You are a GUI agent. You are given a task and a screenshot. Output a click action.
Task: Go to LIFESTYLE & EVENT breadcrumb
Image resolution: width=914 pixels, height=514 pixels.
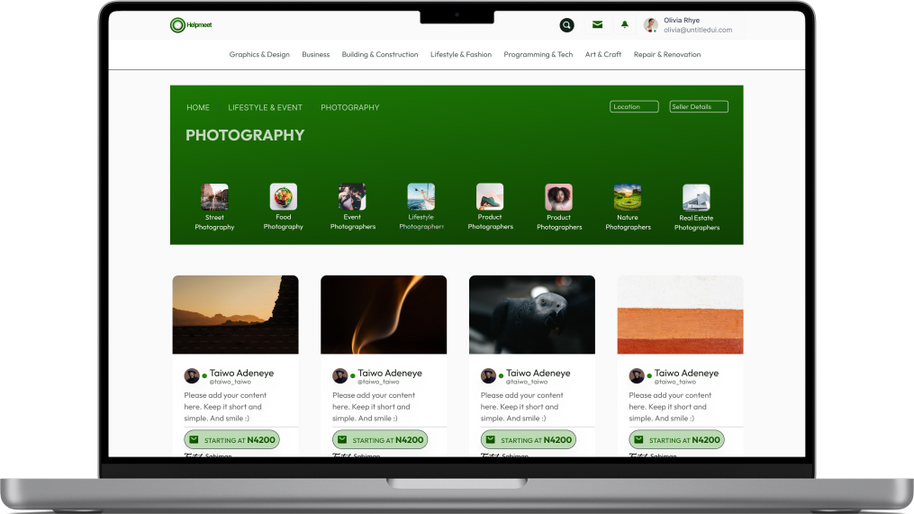coord(265,107)
